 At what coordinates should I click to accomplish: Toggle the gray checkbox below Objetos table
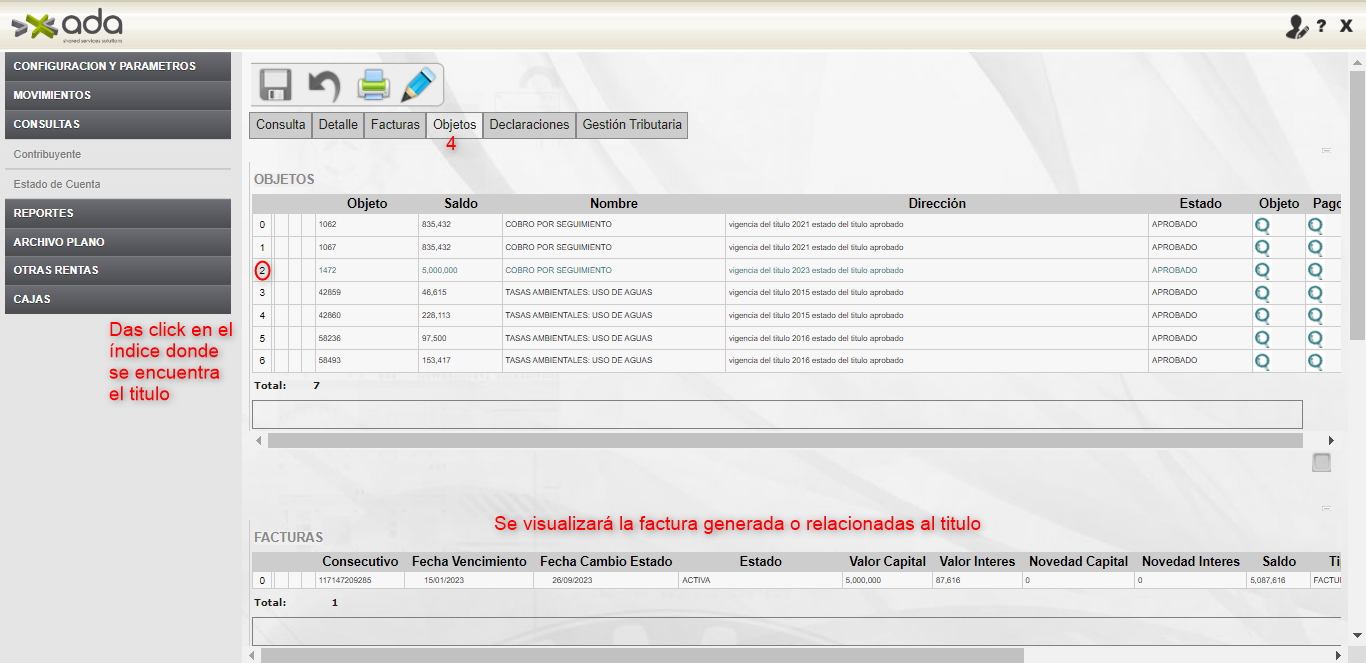[x=1321, y=462]
